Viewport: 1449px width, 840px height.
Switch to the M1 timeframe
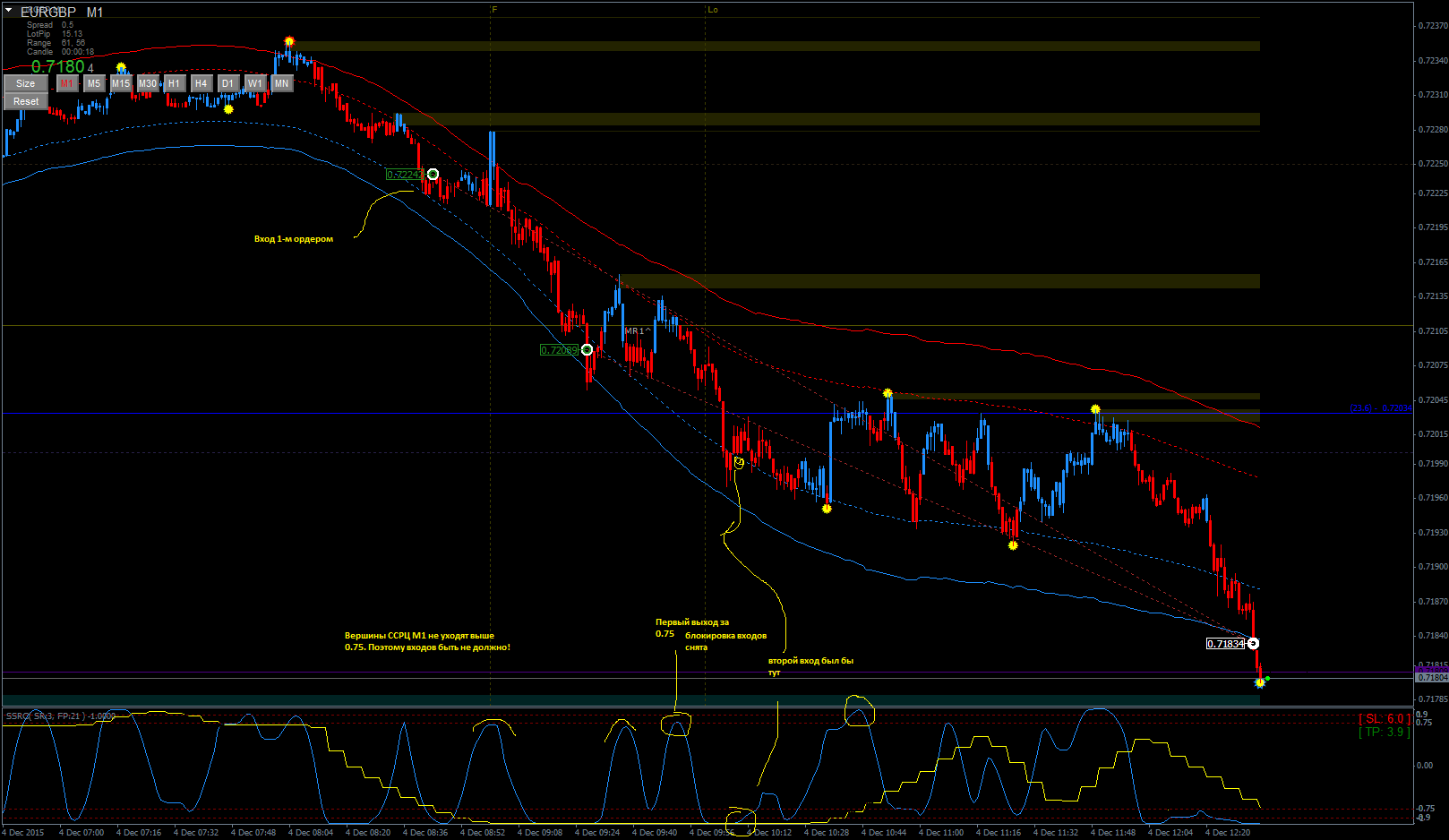coord(67,83)
